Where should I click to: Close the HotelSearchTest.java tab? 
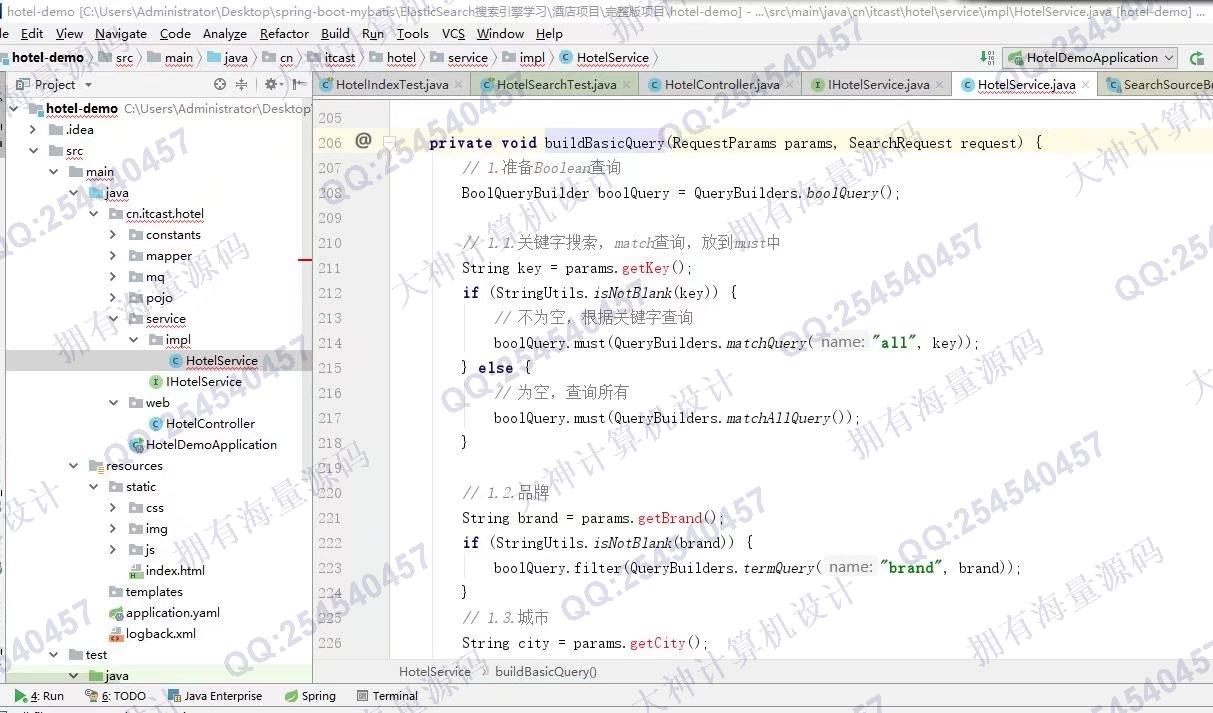point(626,85)
